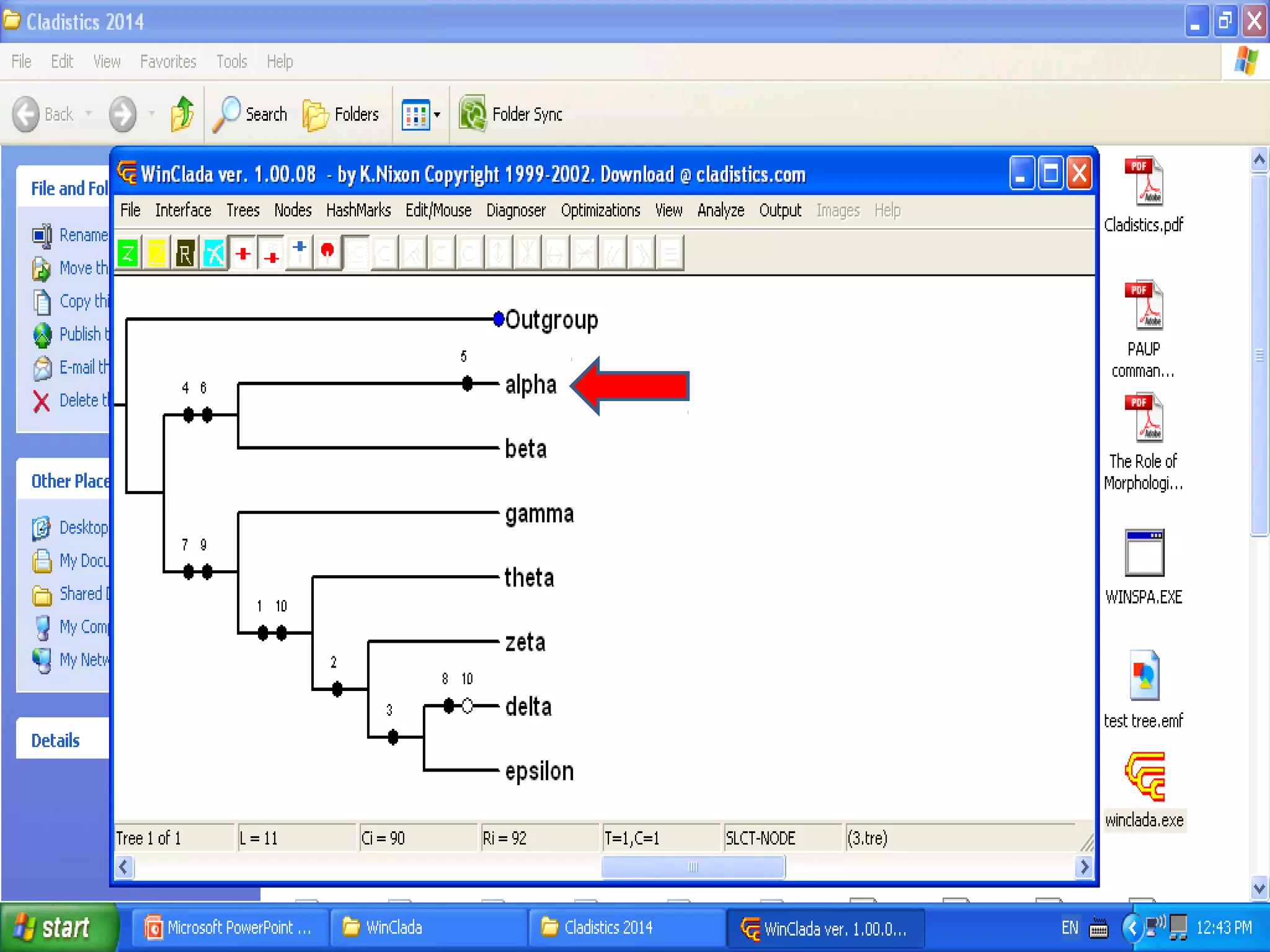Click the yellow Z toolbar icon
Viewport: 1270px width, 952px height.
click(156, 253)
